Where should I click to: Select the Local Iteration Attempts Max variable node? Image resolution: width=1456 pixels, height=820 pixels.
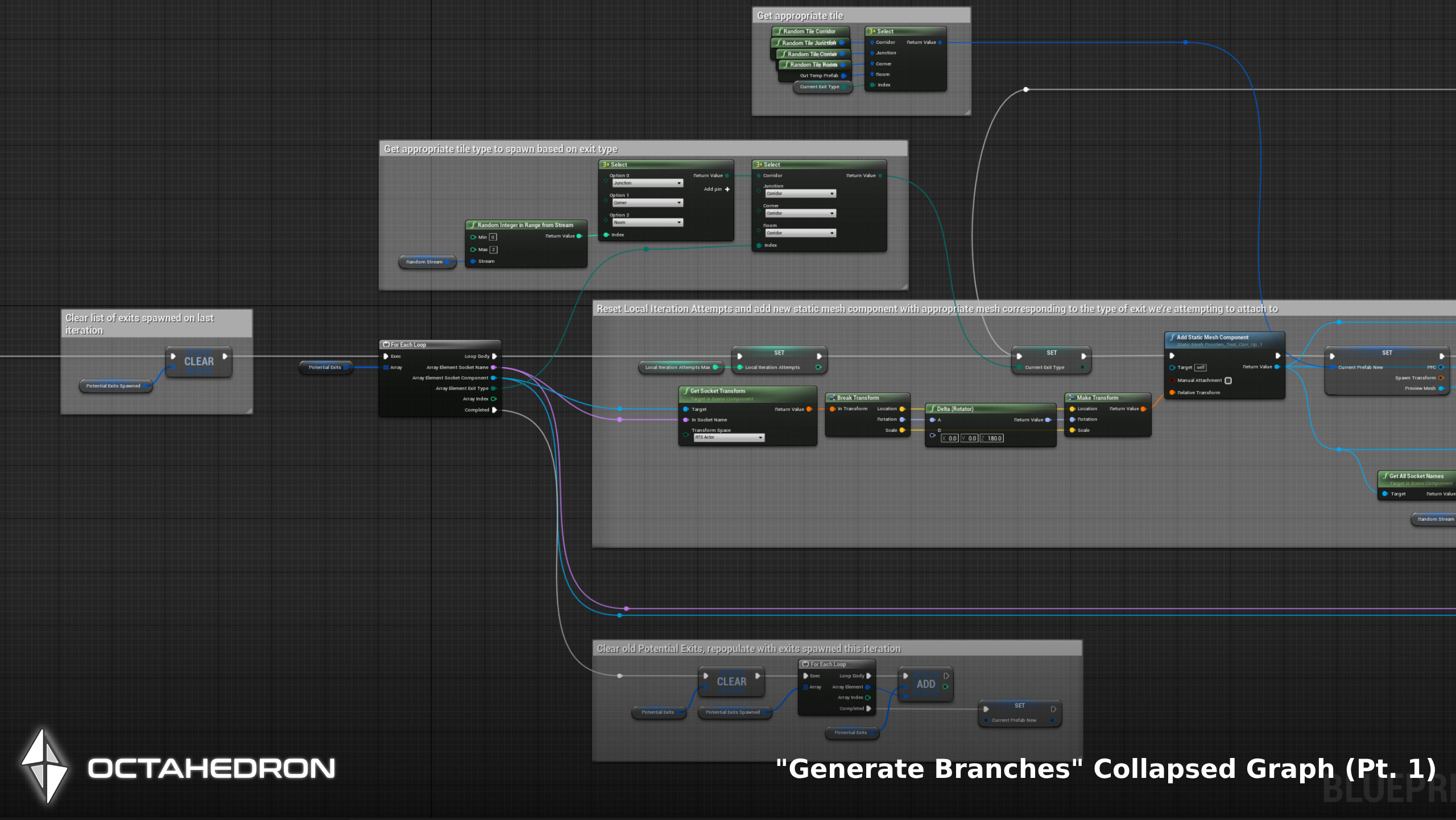pyautogui.click(x=681, y=367)
